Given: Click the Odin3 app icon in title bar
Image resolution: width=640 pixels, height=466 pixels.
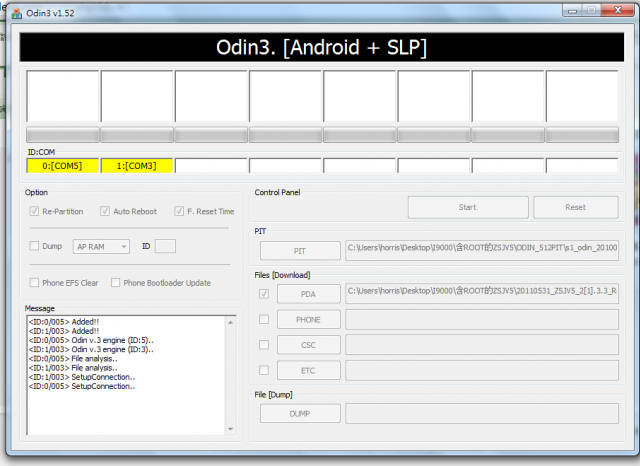Looking at the screenshot, I should pos(16,13).
